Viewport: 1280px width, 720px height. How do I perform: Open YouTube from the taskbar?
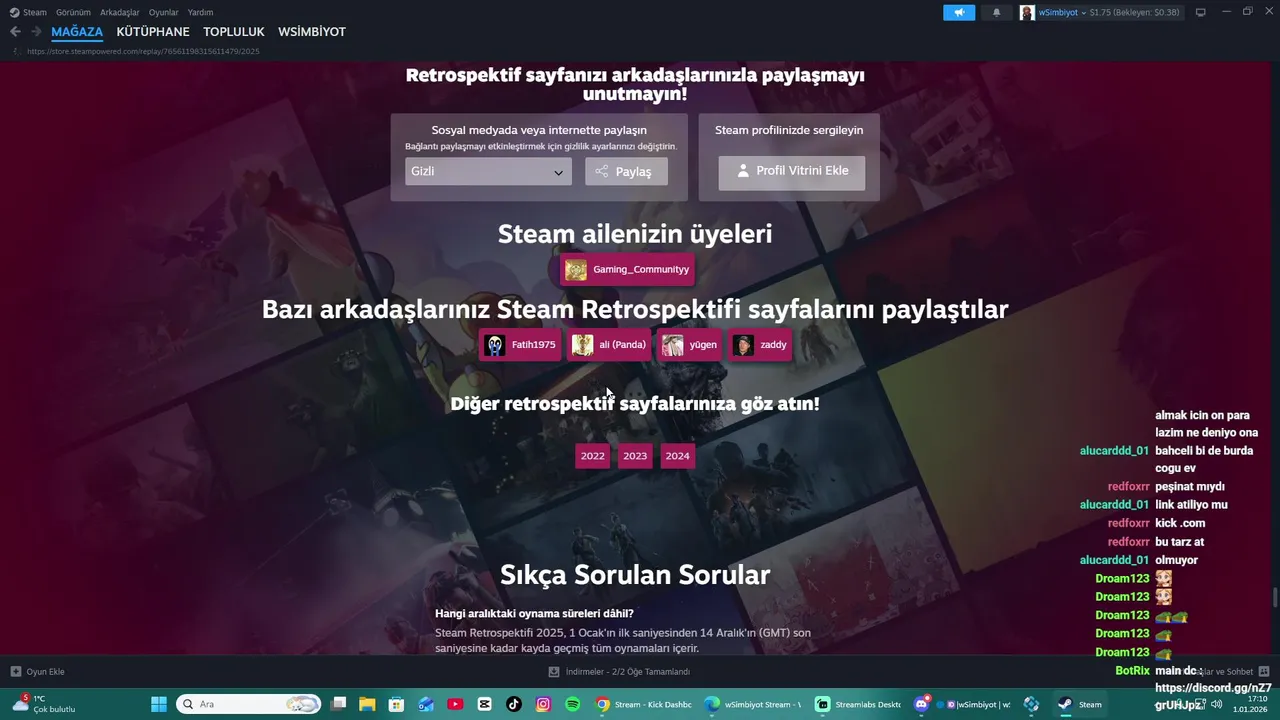coord(455,704)
